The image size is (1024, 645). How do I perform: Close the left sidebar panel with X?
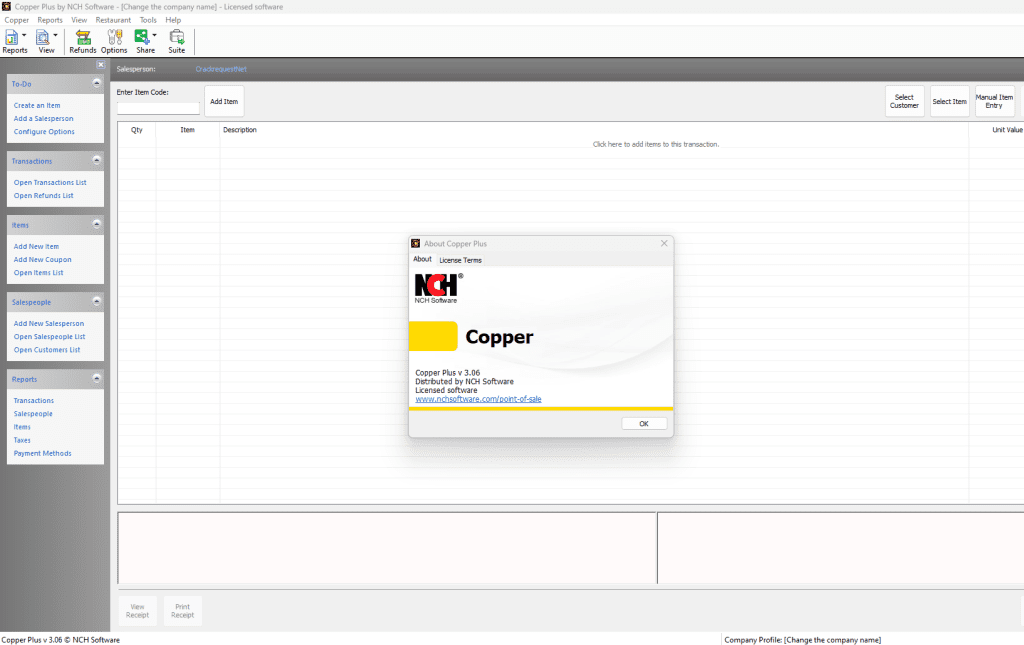pyautogui.click(x=100, y=65)
